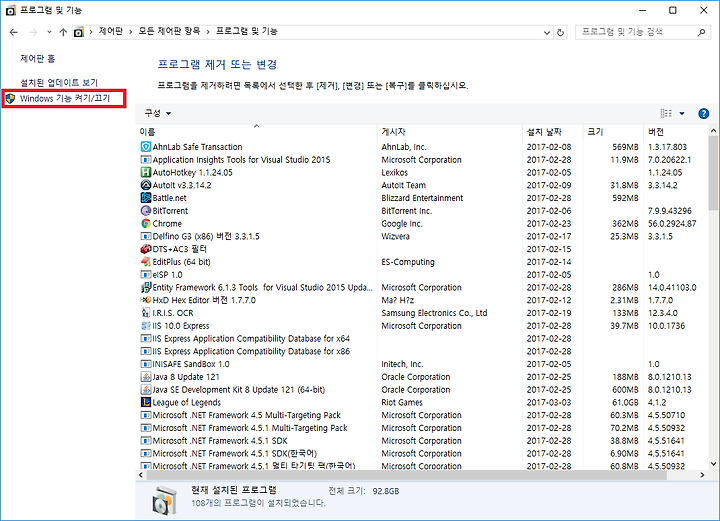This screenshot has width=720, height=521.
Task: Click the AhnLab Safe Transaction shield icon
Action: (x=146, y=147)
